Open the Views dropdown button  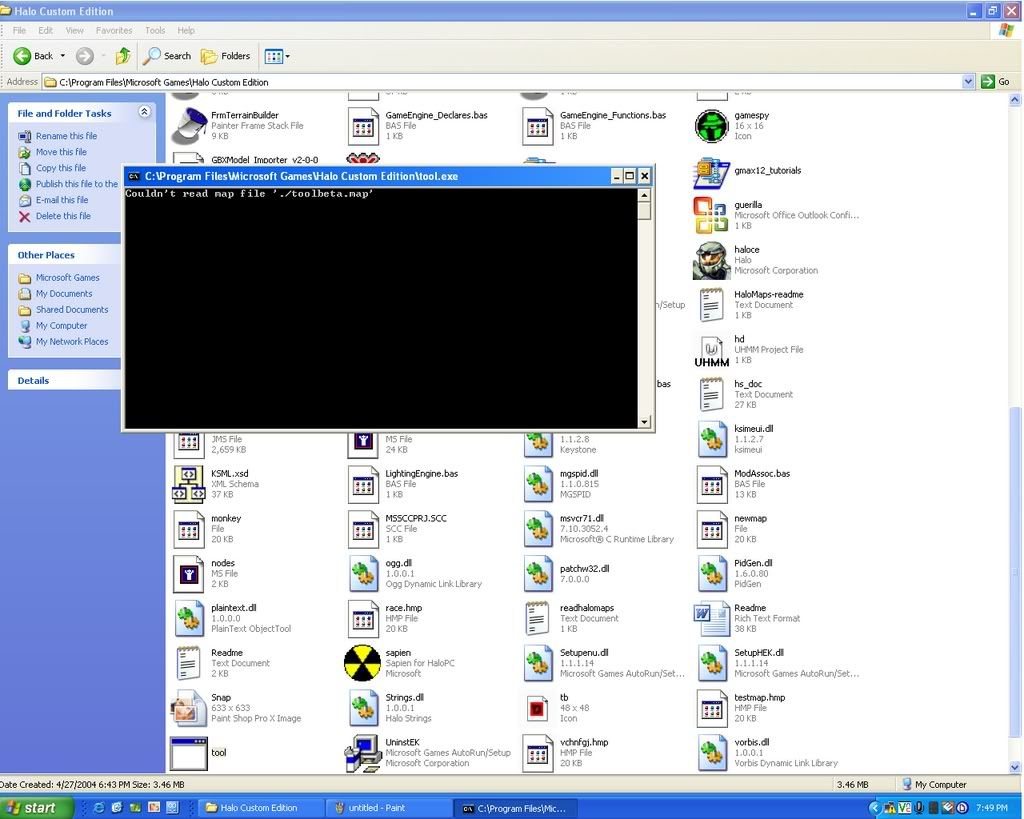tap(277, 56)
